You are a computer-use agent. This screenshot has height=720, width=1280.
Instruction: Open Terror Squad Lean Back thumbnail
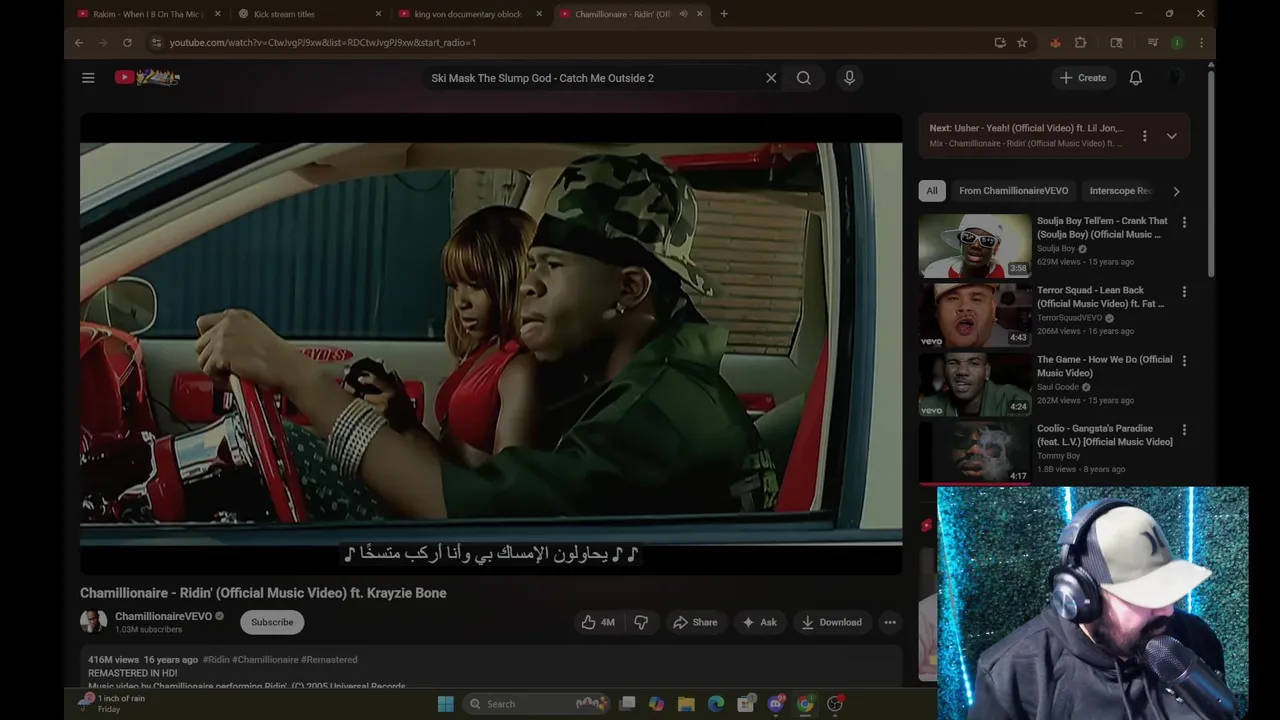coord(975,315)
